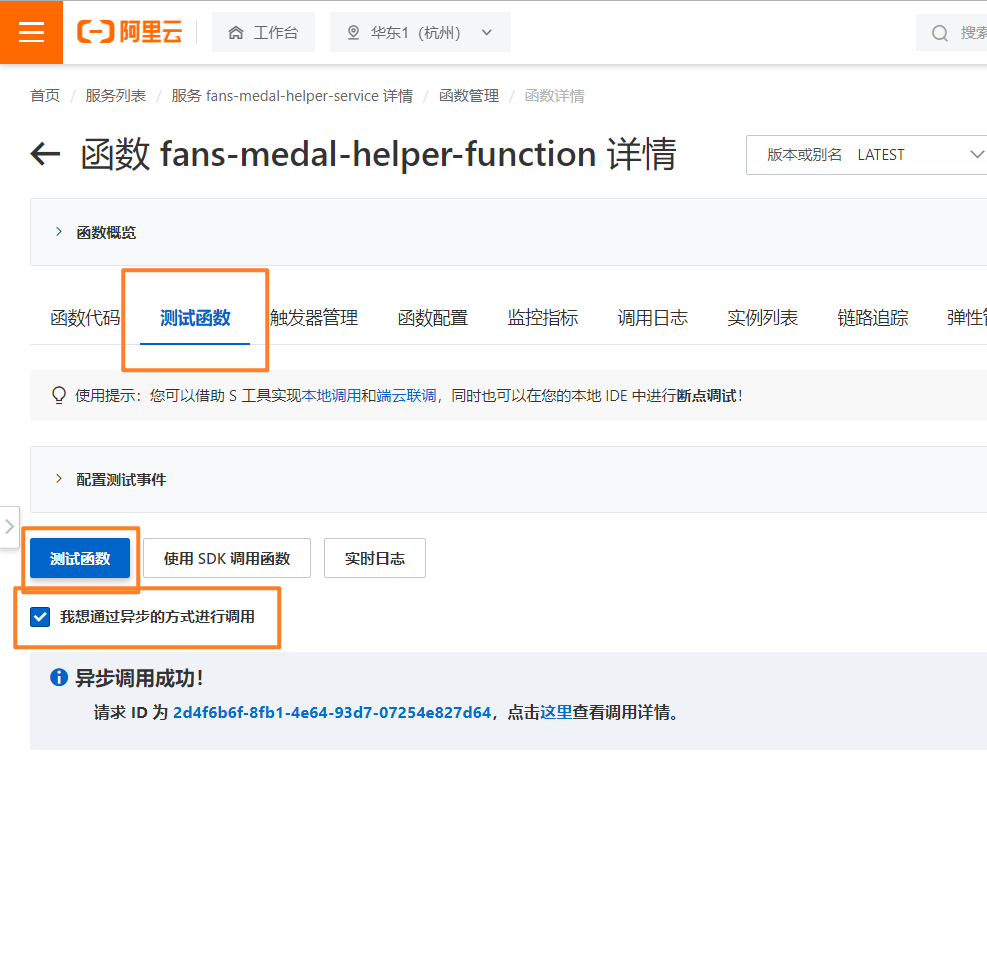
Task: Switch to the 触发器管理 tab
Action: (x=313, y=318)
